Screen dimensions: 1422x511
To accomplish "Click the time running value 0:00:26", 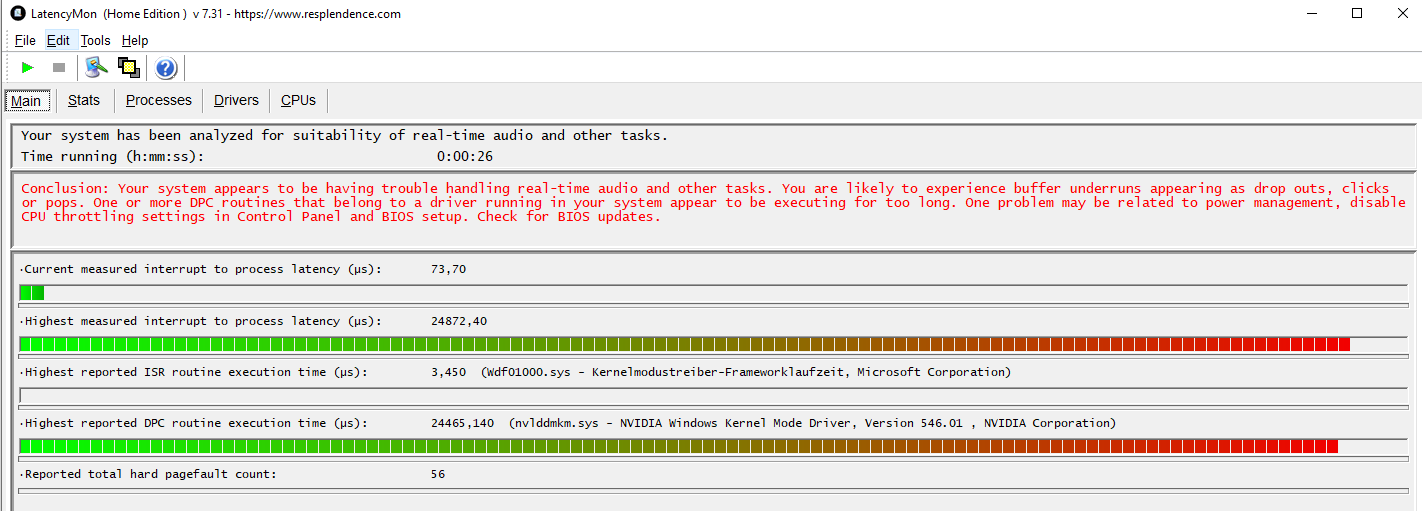I will [x=465, y=156].
